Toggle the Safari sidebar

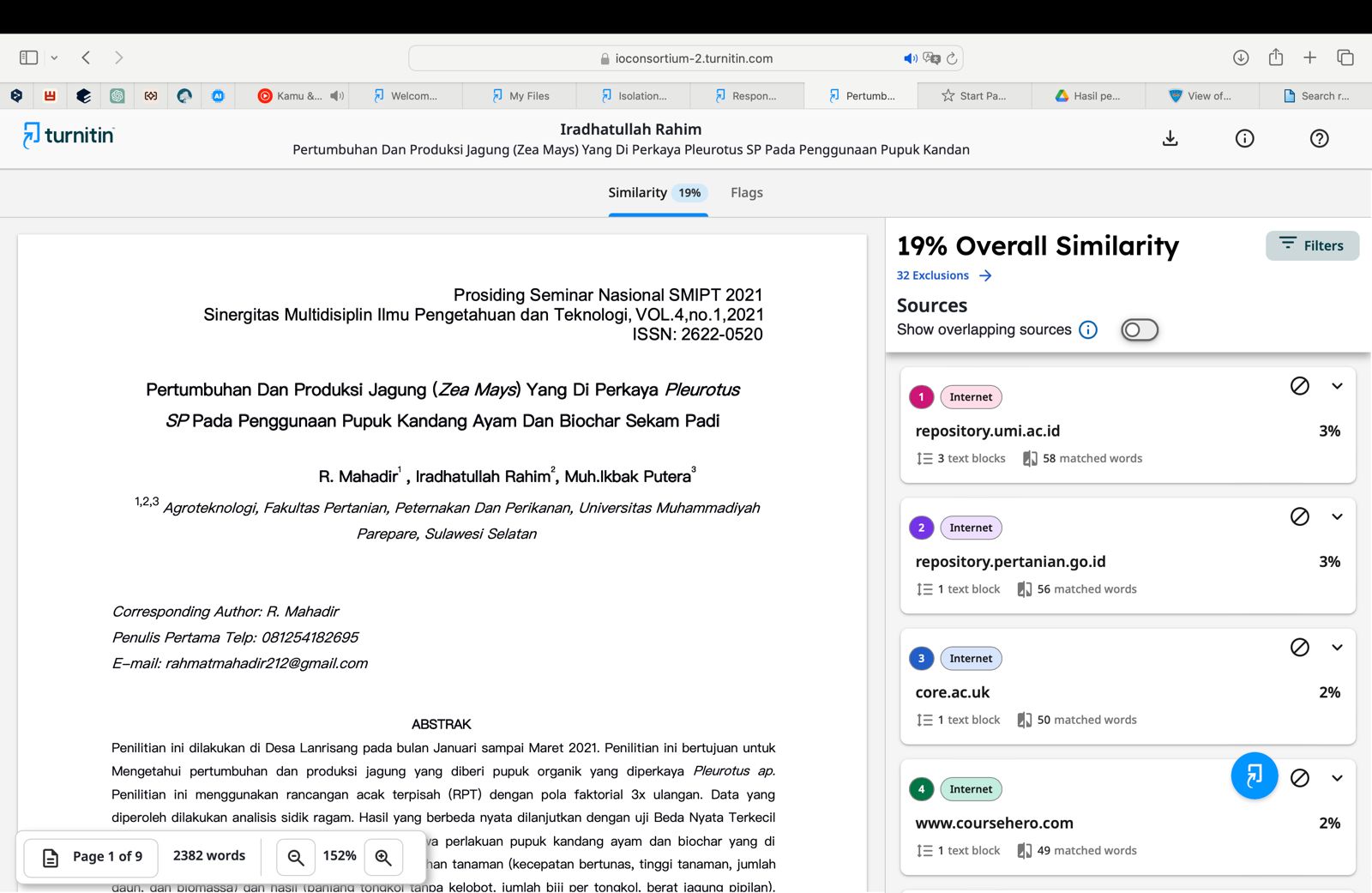point(28,57)
